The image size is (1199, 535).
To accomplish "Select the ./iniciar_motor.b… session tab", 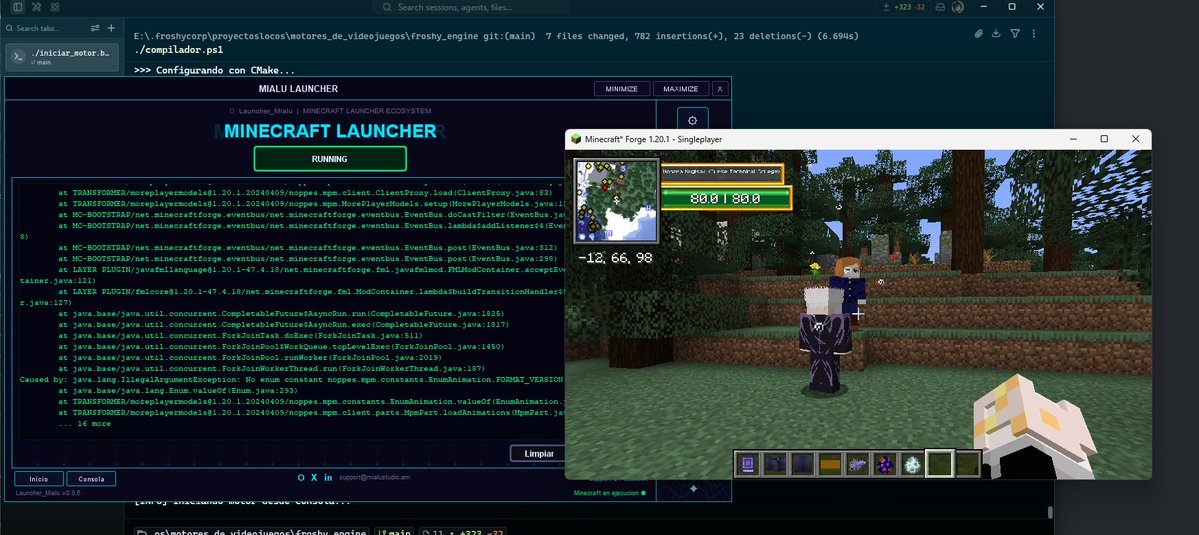I will (x=62, y=57).
